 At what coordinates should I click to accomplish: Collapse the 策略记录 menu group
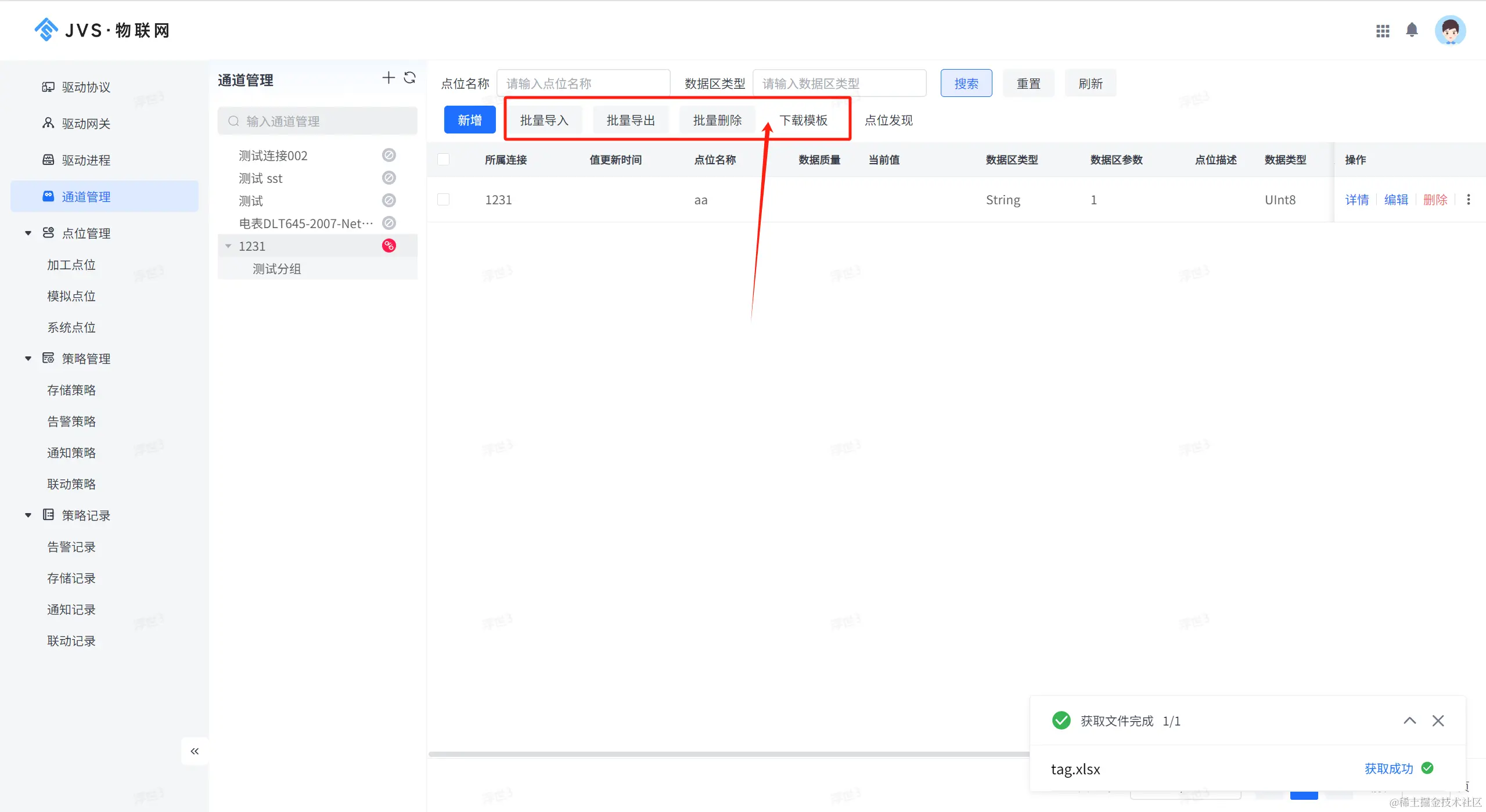[x=28, y=515]
